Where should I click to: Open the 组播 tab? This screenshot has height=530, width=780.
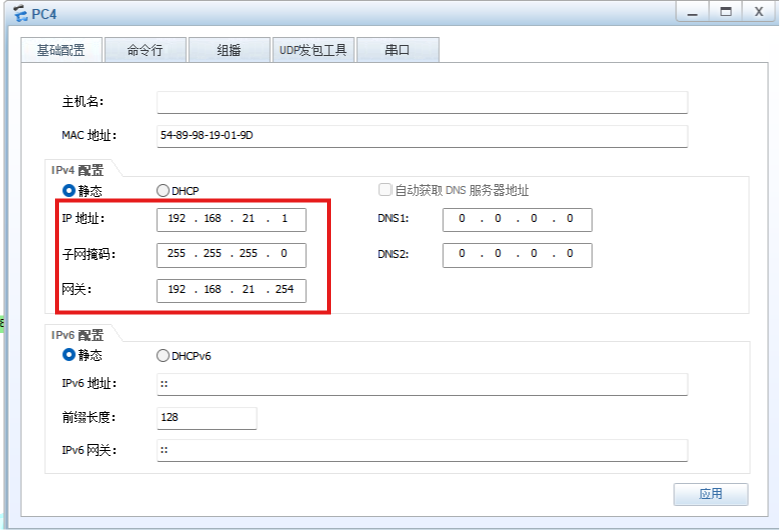229,50
